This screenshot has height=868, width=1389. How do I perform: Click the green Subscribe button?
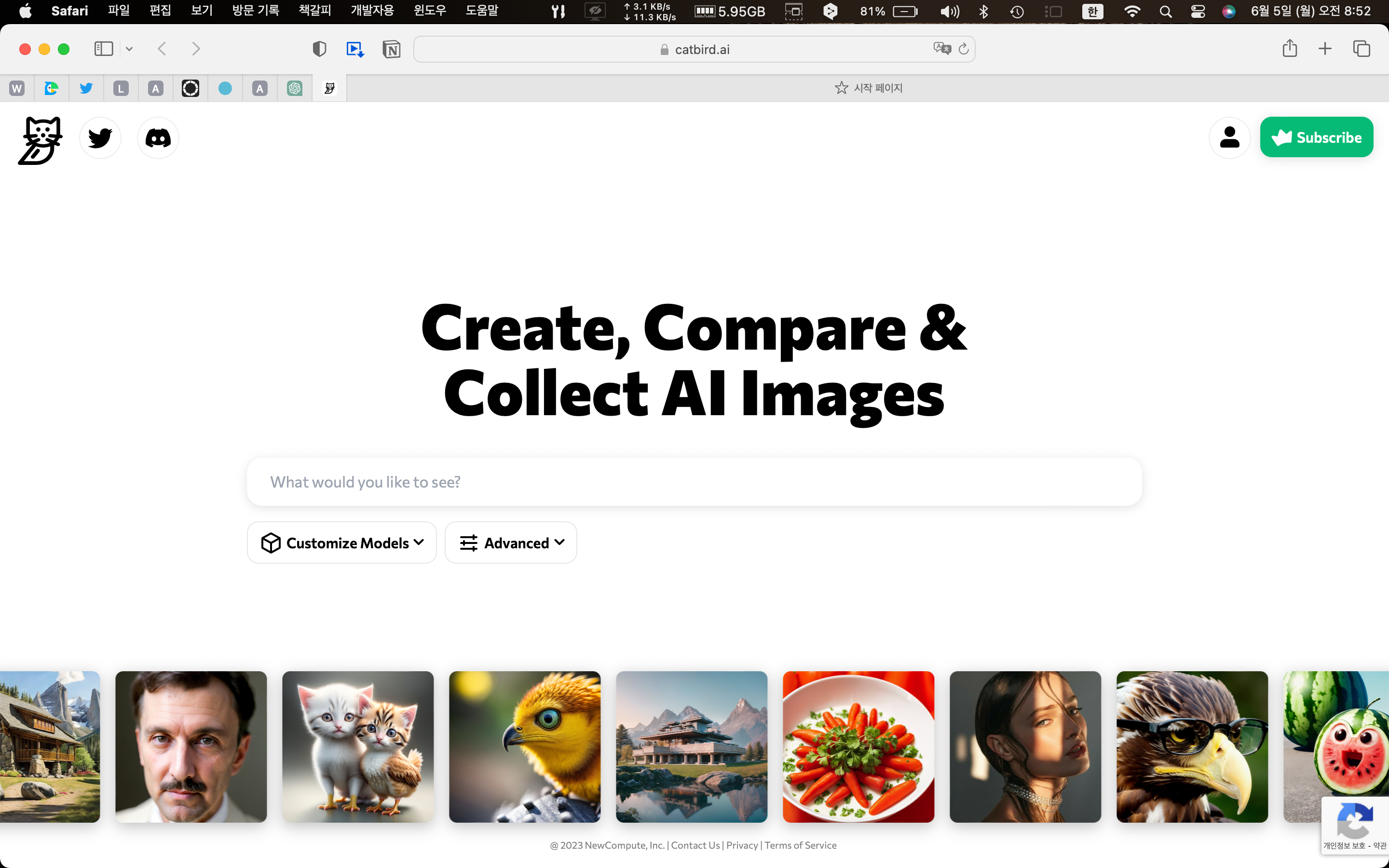tap(1316, 138)
